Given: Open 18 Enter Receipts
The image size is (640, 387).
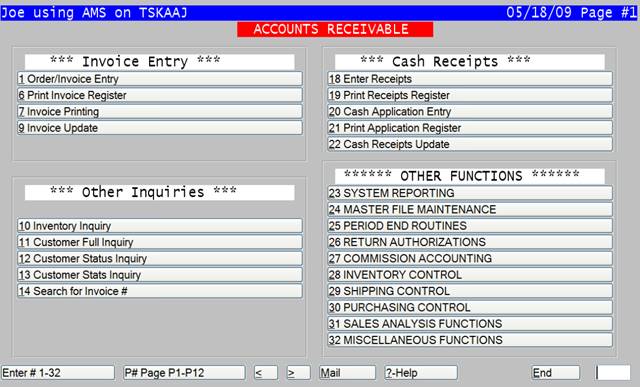Looking at the screenshot, I should (470, 79).
